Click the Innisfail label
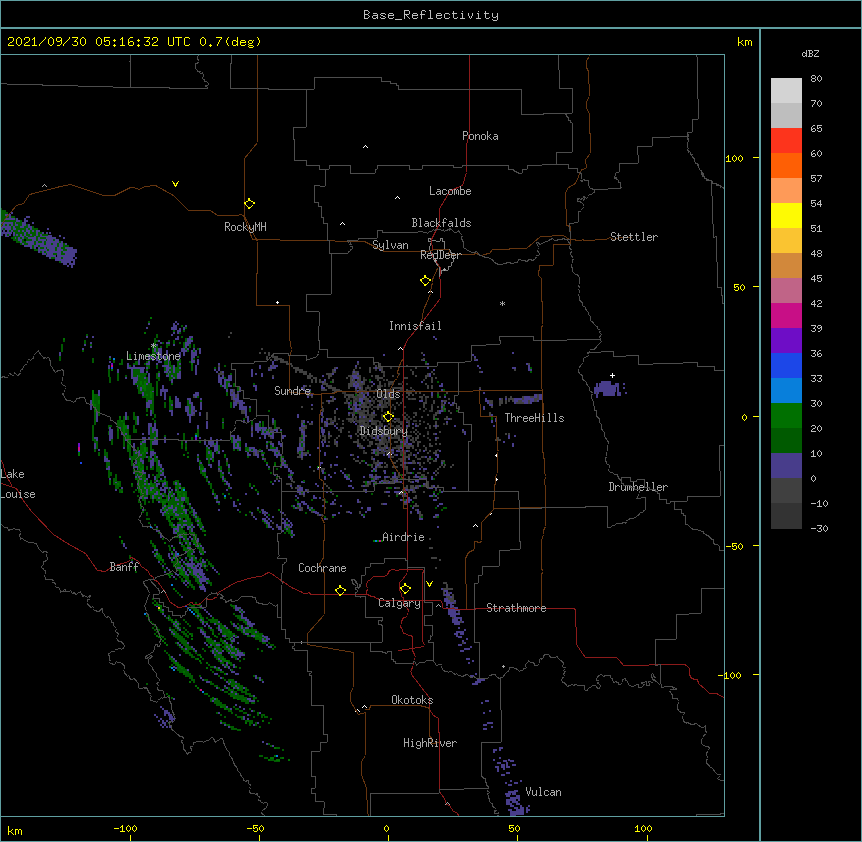The height and width of the screenshot is (842, 862). pyautogui.click(x=415, y=326)
